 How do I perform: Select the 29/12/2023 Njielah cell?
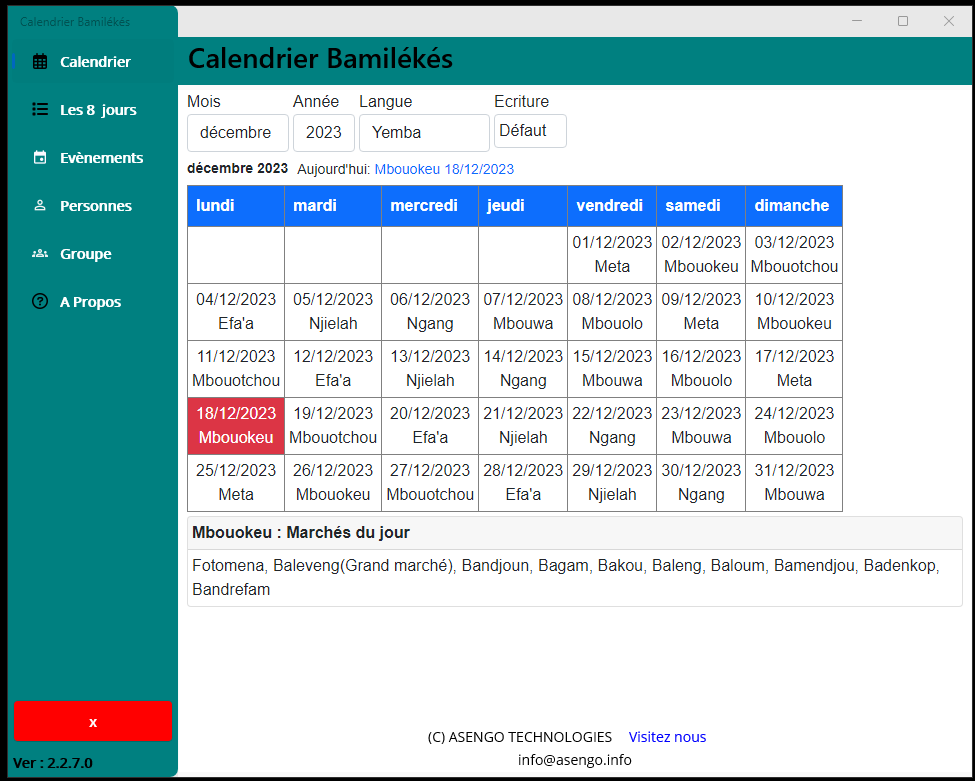pos(612,483)
